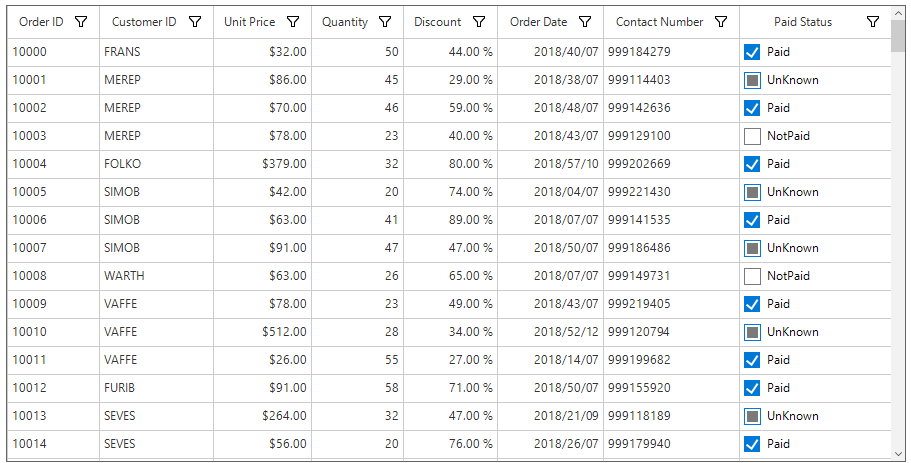The height and width of the screenshot is (463, 911).
Task: Select Unit Price cell $379.00
Action: click(263, 164)
